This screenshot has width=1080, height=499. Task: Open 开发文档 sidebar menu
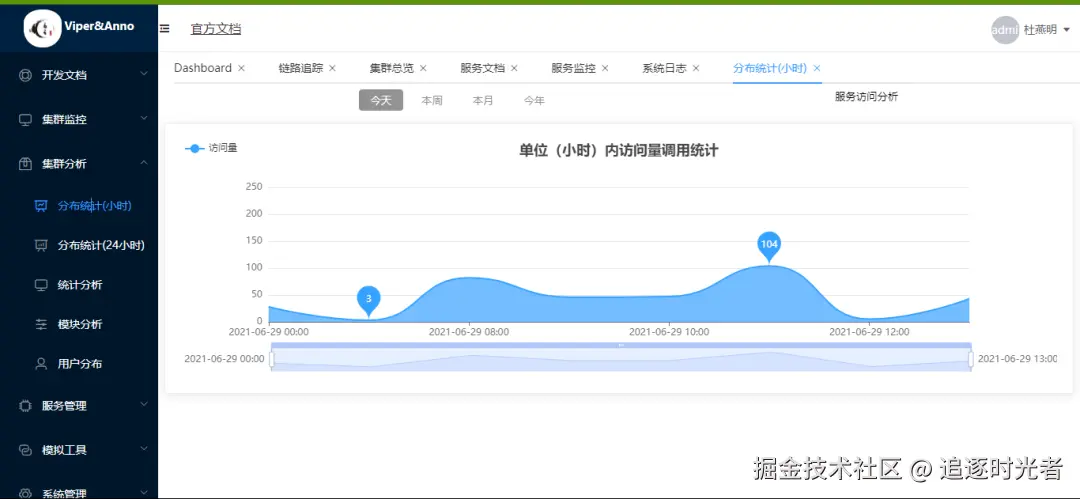[x=64, y=75]
